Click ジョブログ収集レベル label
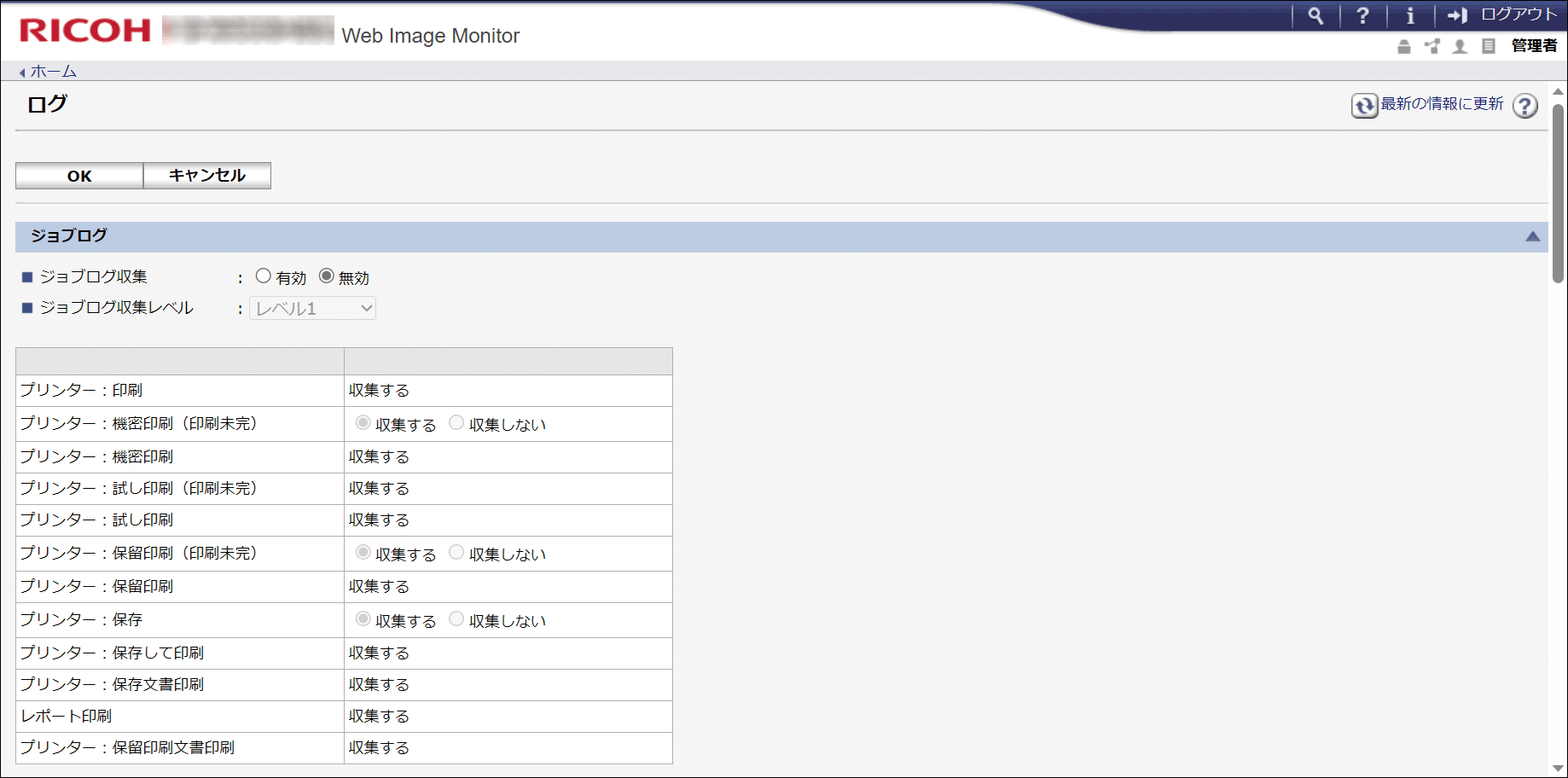 pyautogui.click(x=117, y=307)
